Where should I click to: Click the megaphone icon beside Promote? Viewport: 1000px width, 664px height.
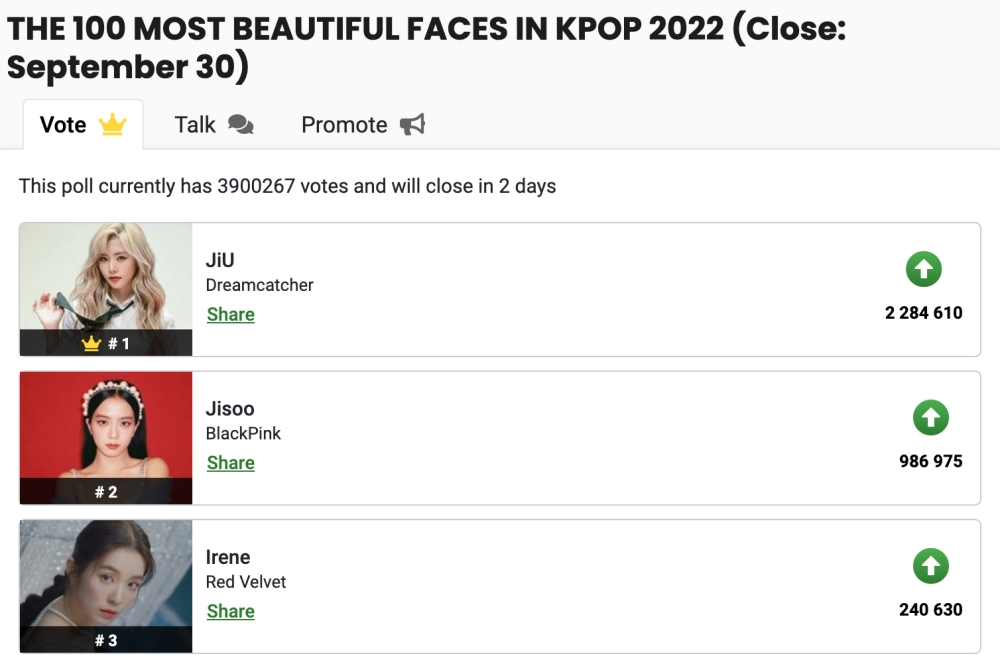412,125
